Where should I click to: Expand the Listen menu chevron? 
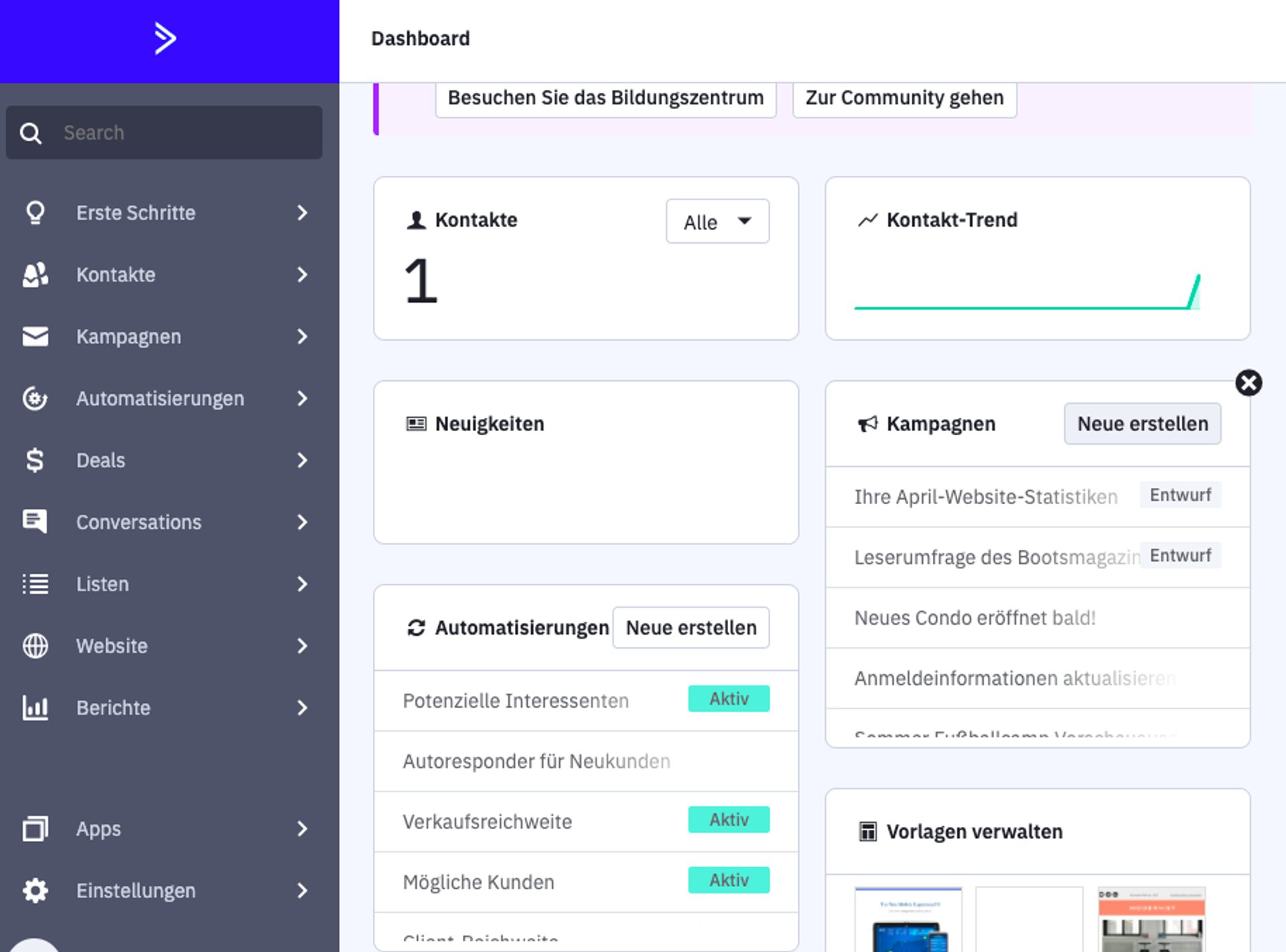pos(302,584)
